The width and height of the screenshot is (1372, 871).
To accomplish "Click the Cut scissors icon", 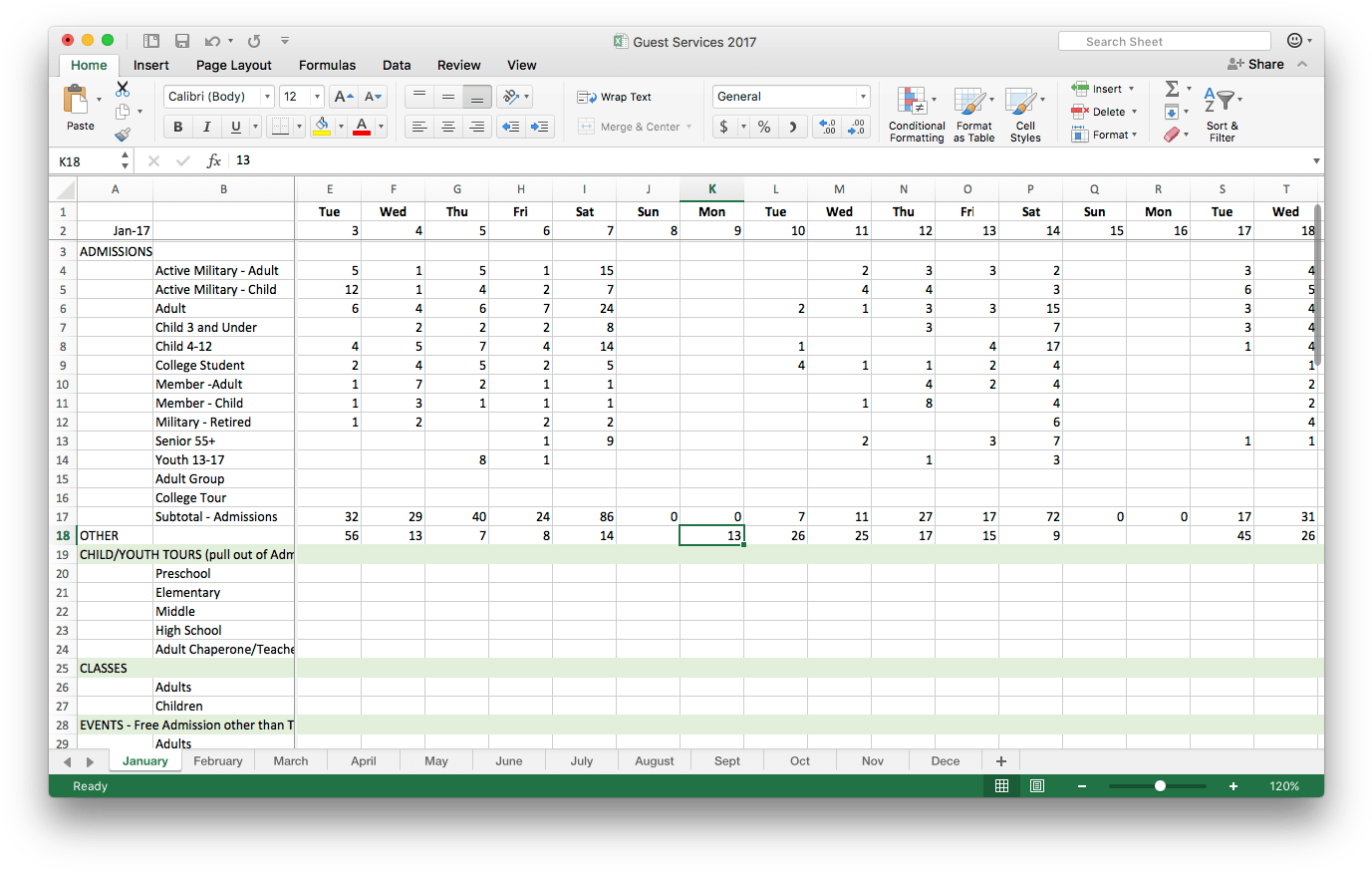I will [x=123, y=90].
